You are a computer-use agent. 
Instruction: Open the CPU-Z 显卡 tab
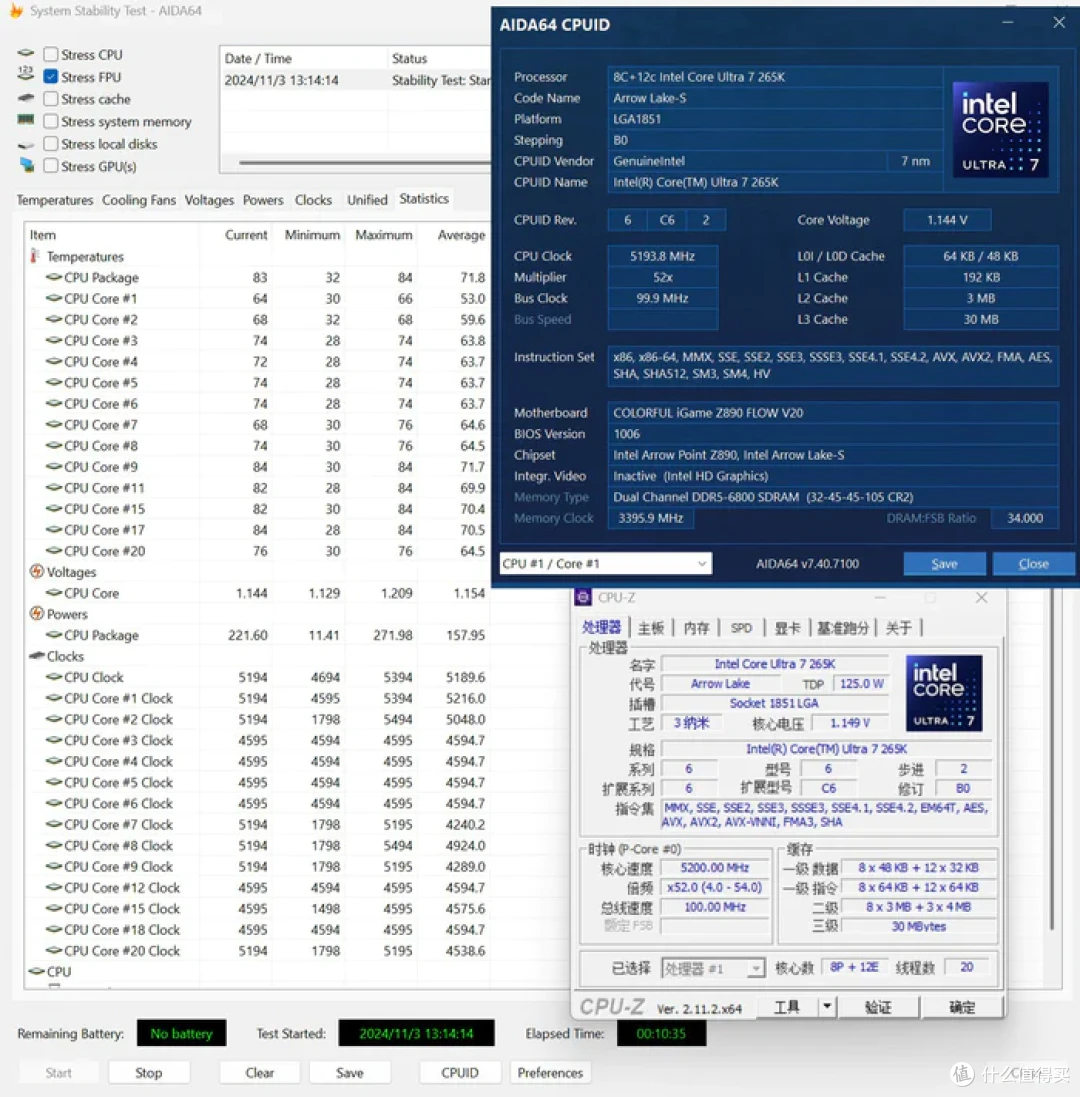(787, 628)
